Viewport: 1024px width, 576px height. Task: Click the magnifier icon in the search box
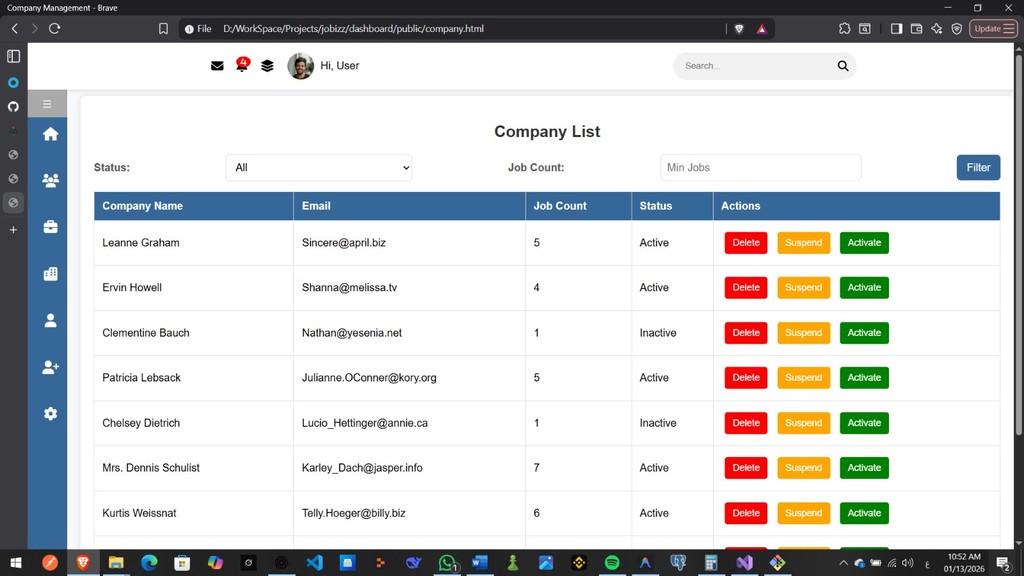pos(843,66)
